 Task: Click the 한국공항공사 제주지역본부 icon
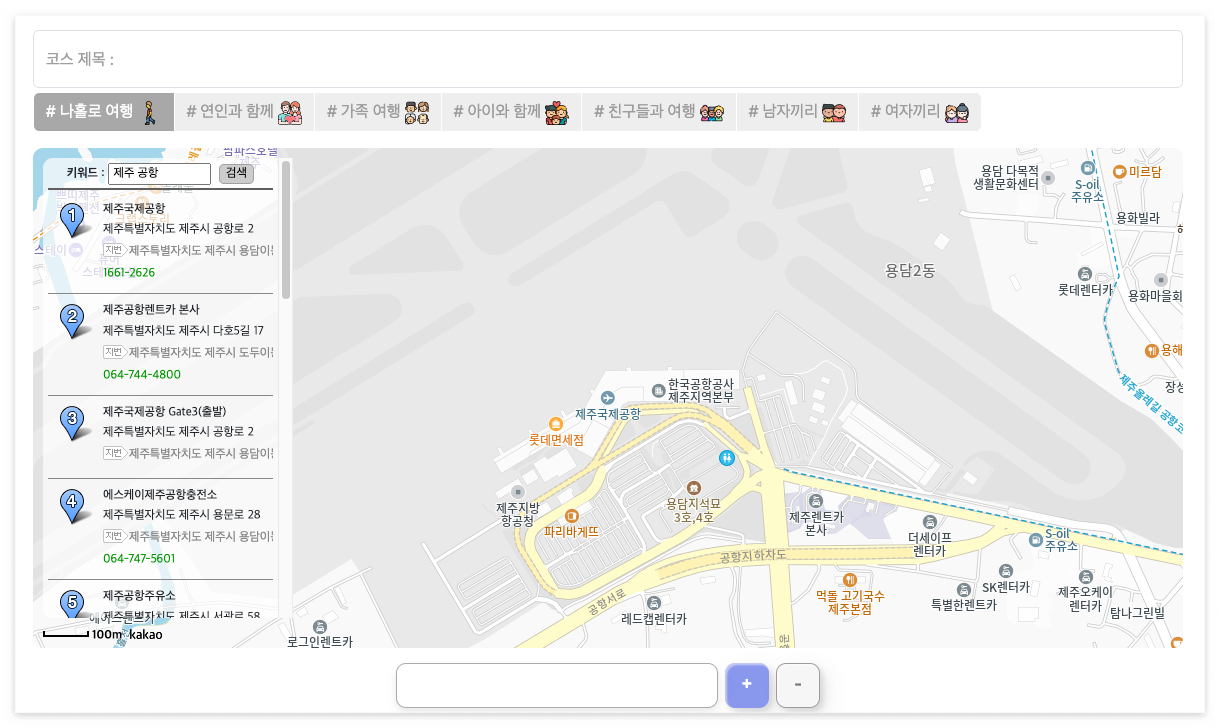click(658, 390)
